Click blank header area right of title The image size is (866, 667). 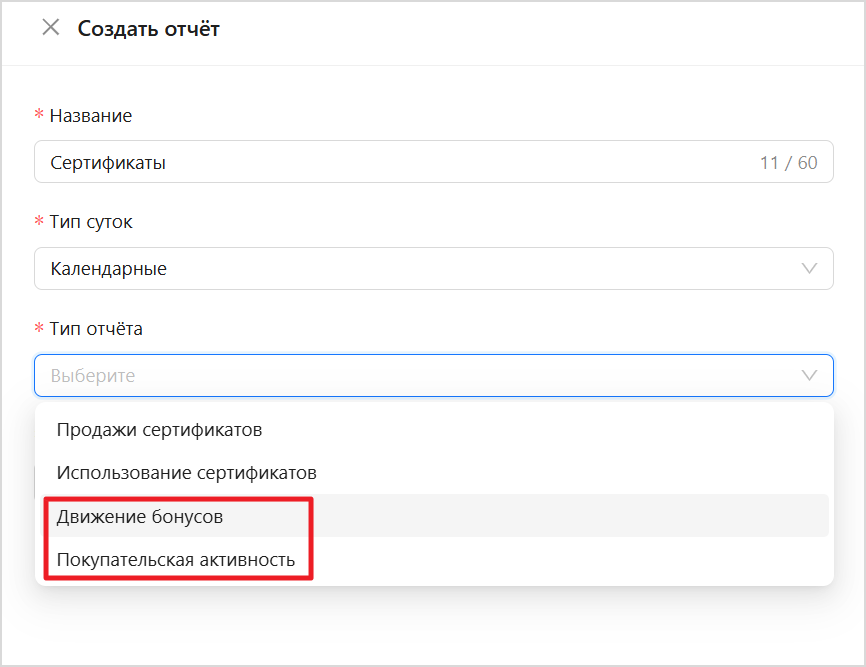(540, 30)
